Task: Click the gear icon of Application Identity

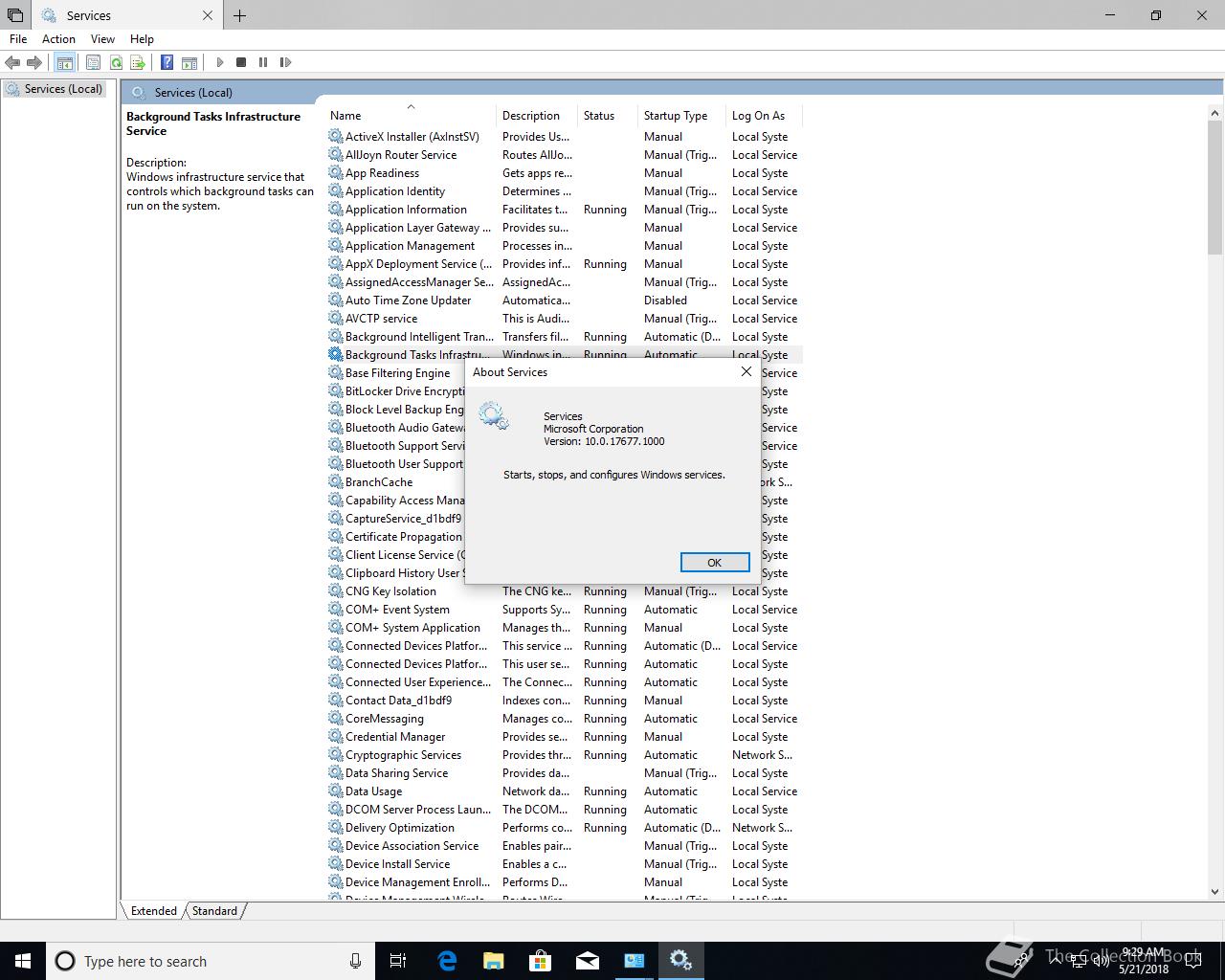Action: click(x=335, y=191)
